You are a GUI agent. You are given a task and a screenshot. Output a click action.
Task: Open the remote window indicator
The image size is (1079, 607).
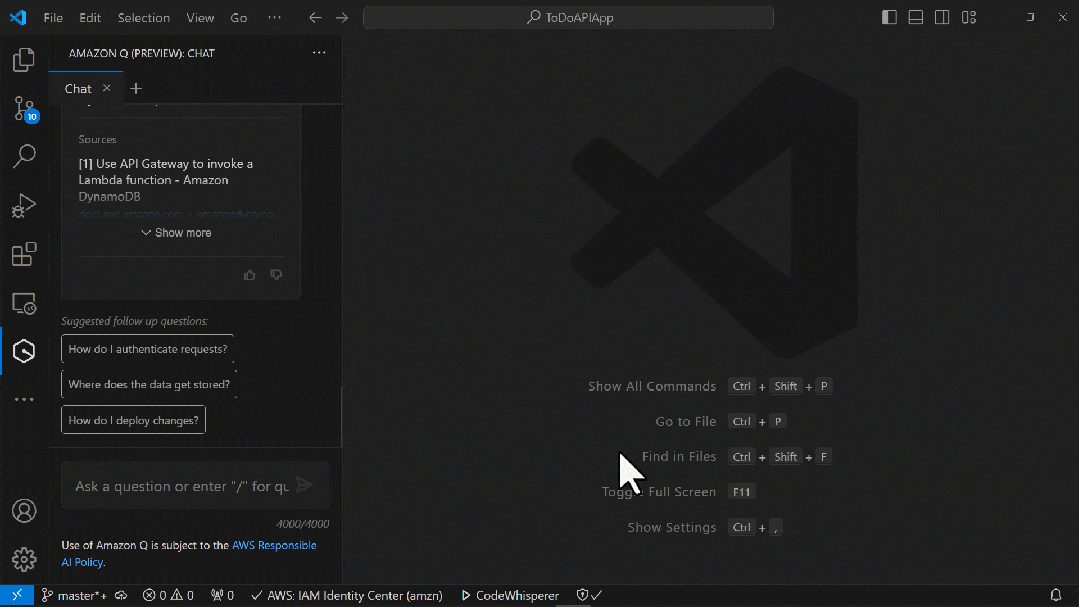click(x=17, y=595)
